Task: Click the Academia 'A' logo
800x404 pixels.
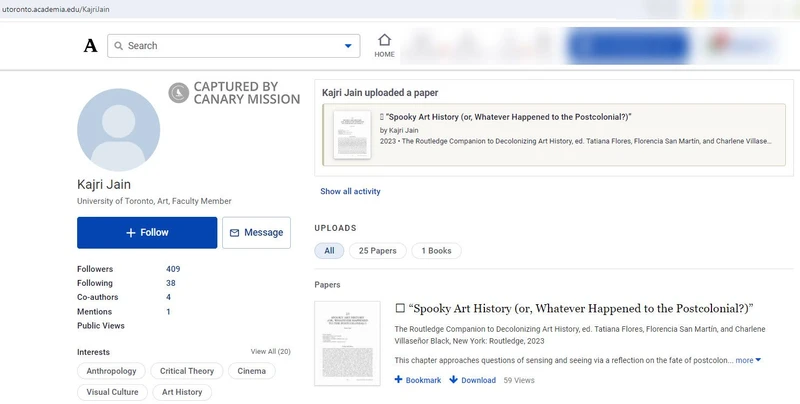Action: click(x=90, y=46)
